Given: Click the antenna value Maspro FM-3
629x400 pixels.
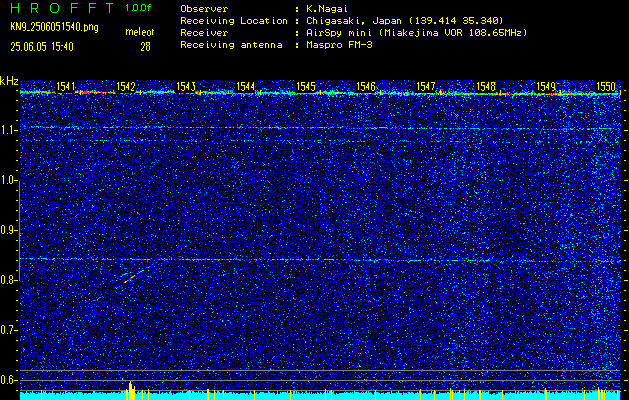Looking at the screenshot, I should point(339,45).
